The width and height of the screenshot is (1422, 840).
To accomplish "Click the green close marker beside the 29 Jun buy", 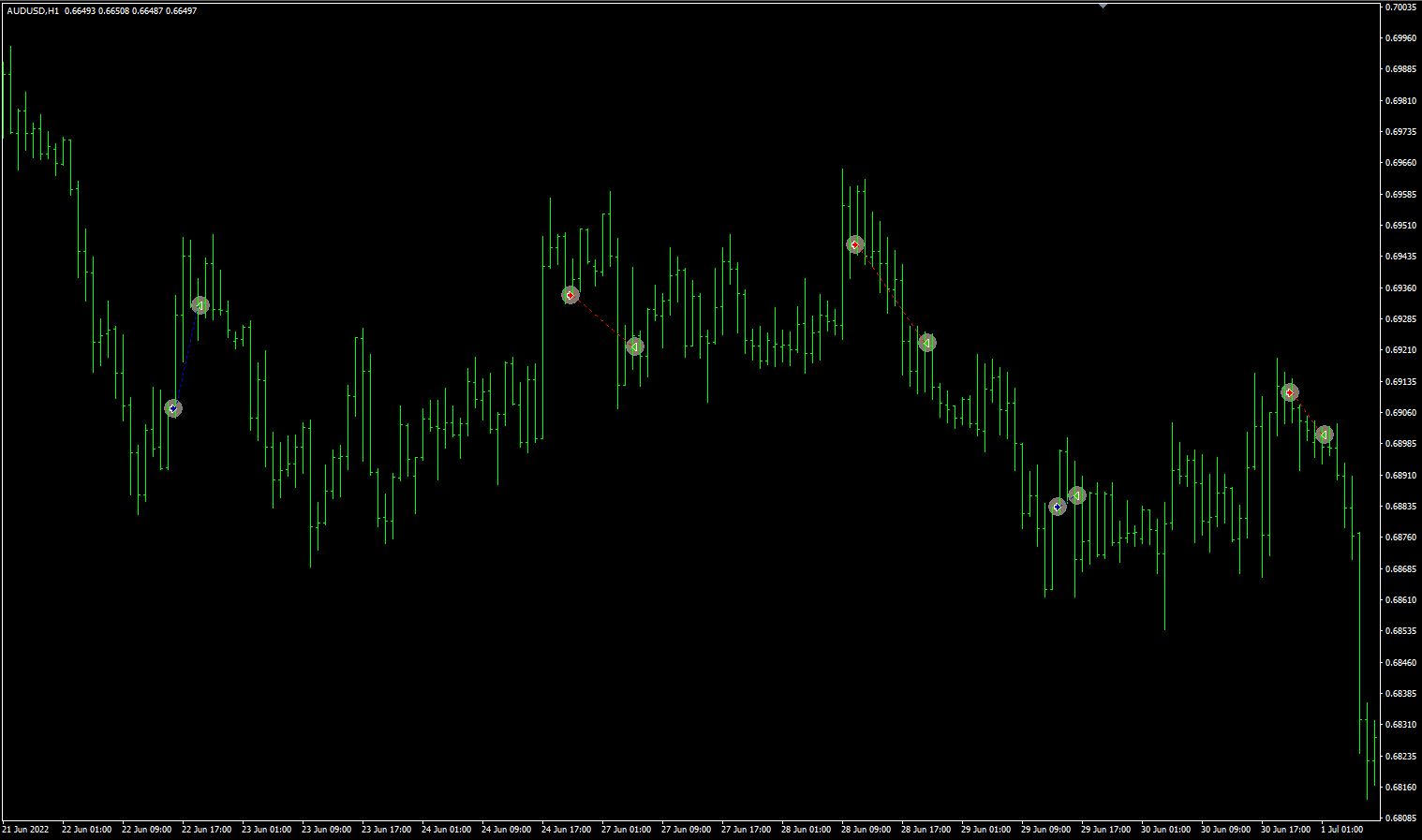I will point(1075,495).
